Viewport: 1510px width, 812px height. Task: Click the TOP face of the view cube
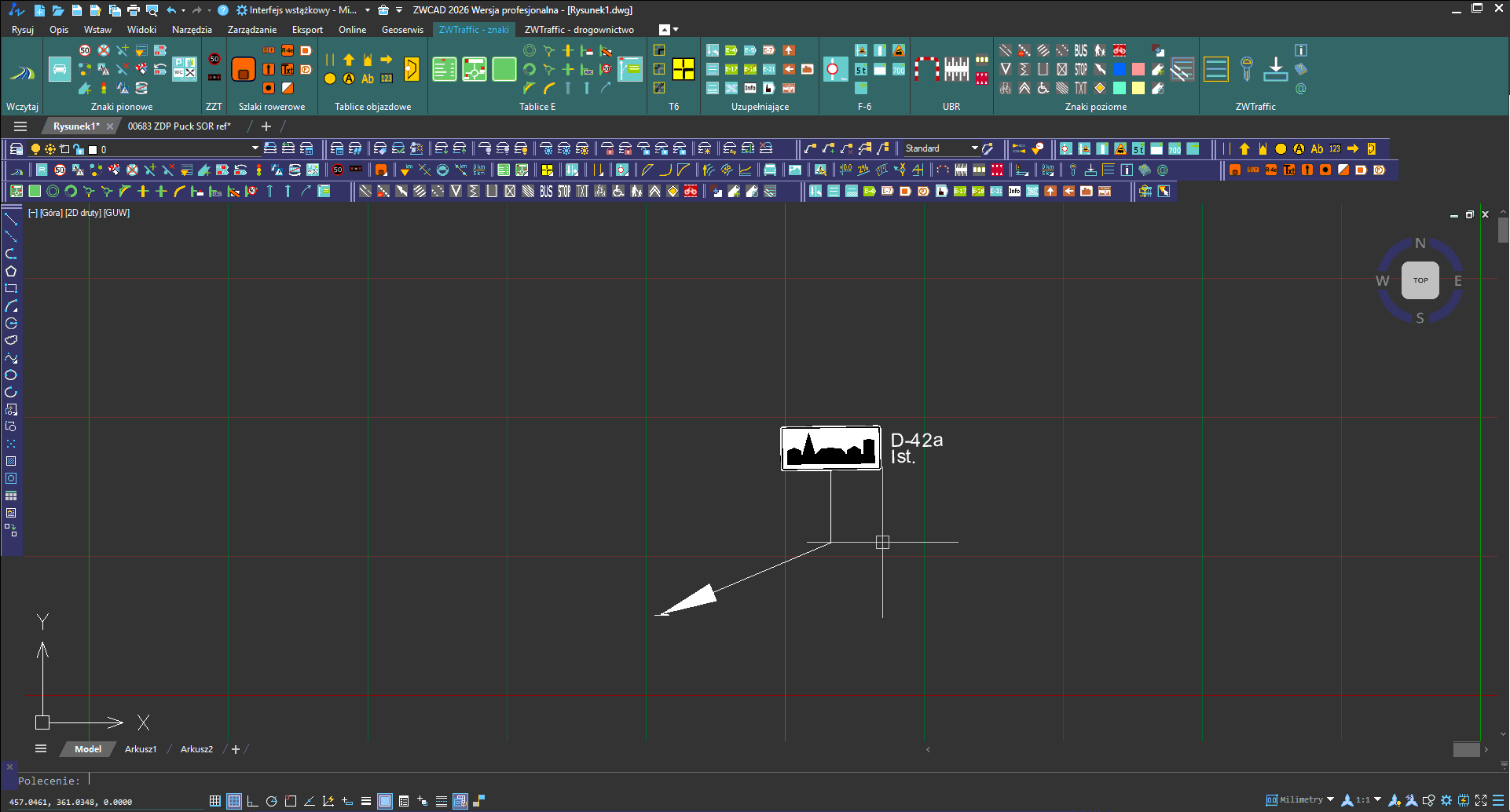pyautogui.click(x=1420, y=280)
